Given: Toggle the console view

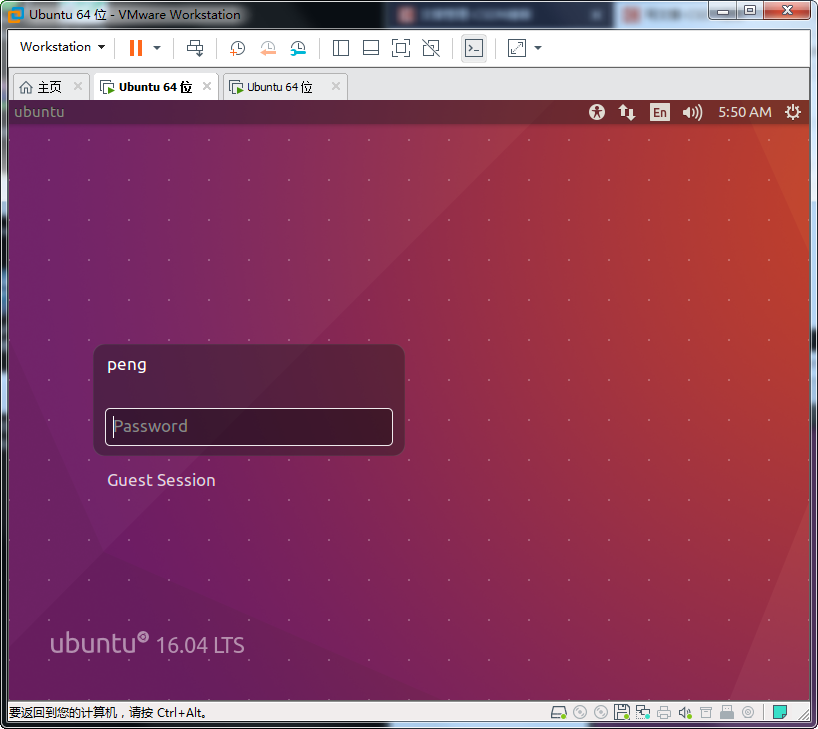Looking at the screenshot, I should 473,48.
